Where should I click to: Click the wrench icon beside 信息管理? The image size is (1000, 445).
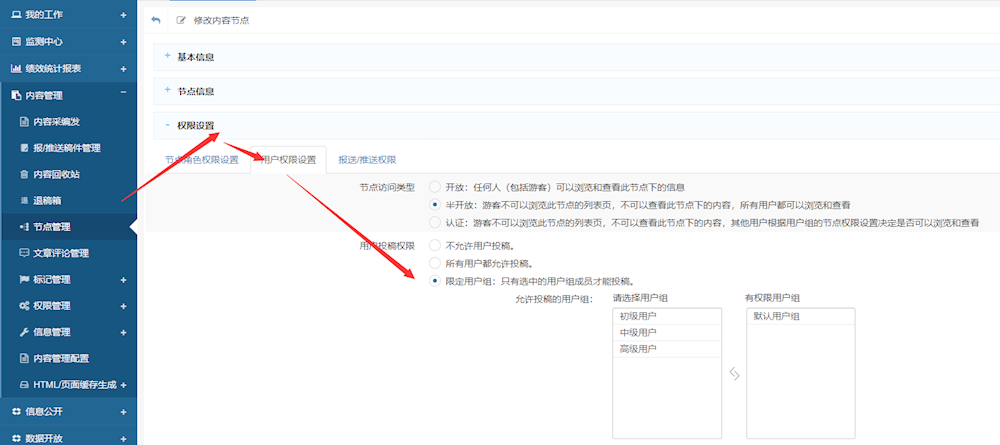point(24,332)
